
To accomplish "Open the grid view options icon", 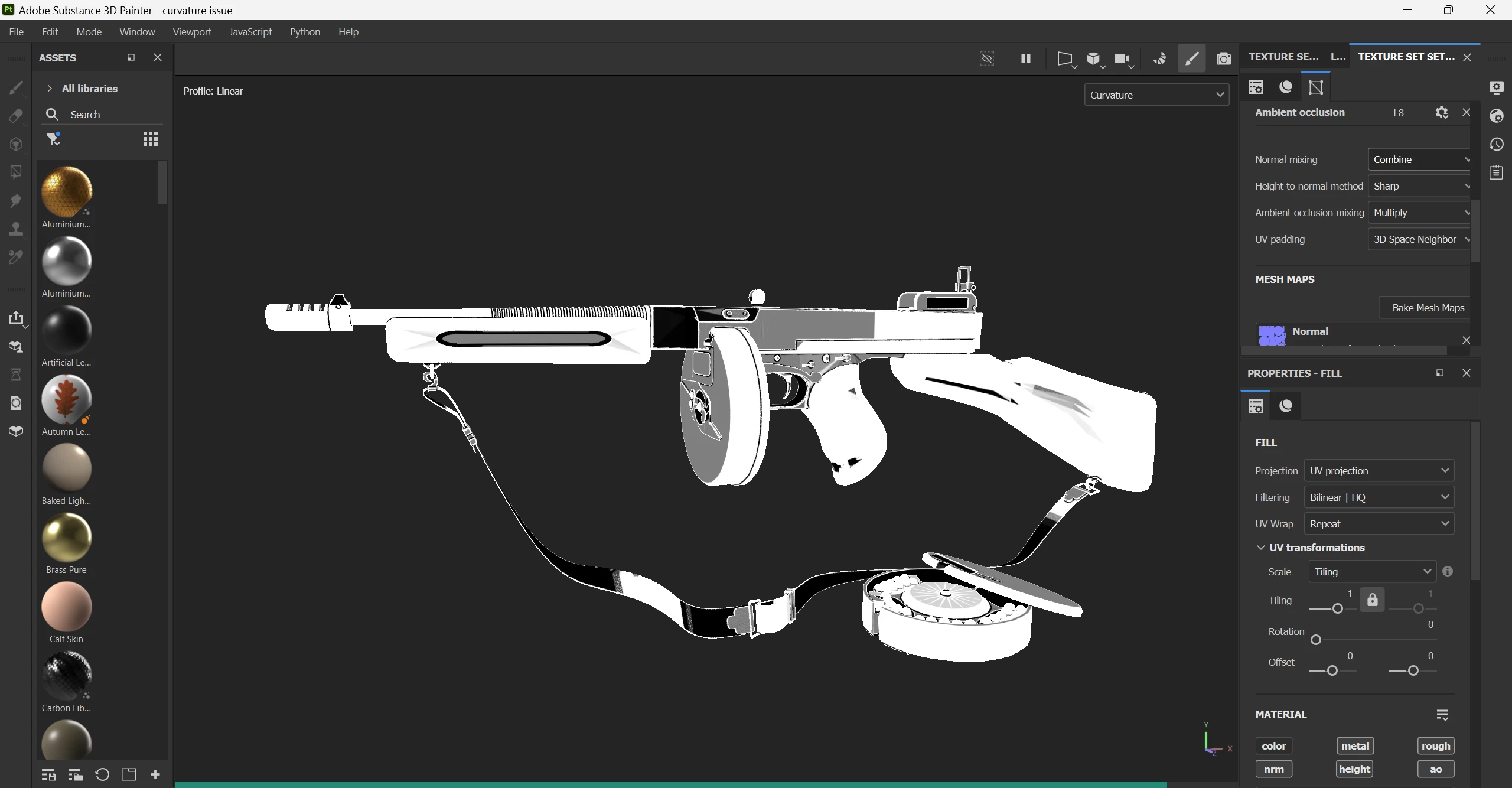I will coord(151,139).
